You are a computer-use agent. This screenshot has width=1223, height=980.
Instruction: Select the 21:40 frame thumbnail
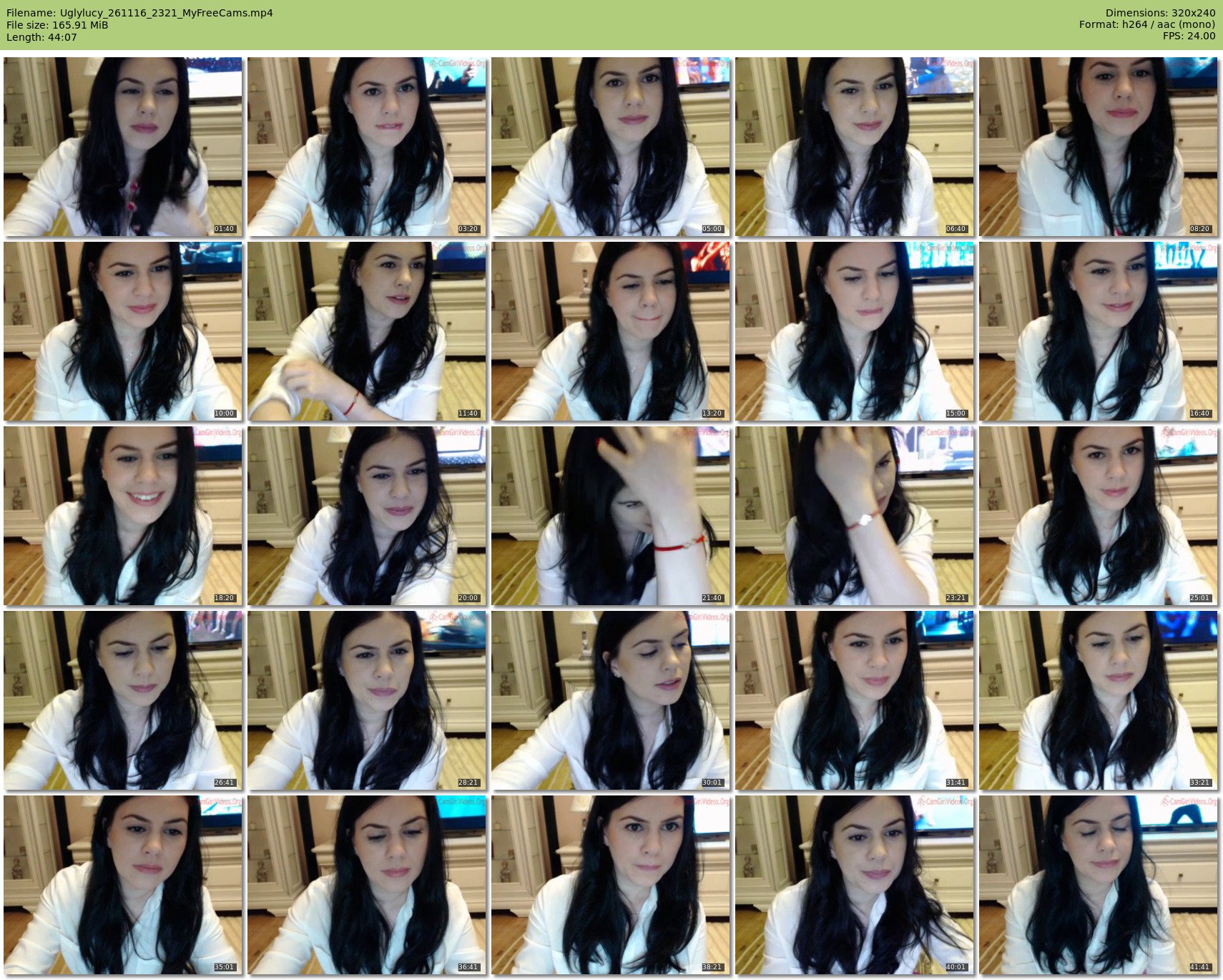coord(610,516)
